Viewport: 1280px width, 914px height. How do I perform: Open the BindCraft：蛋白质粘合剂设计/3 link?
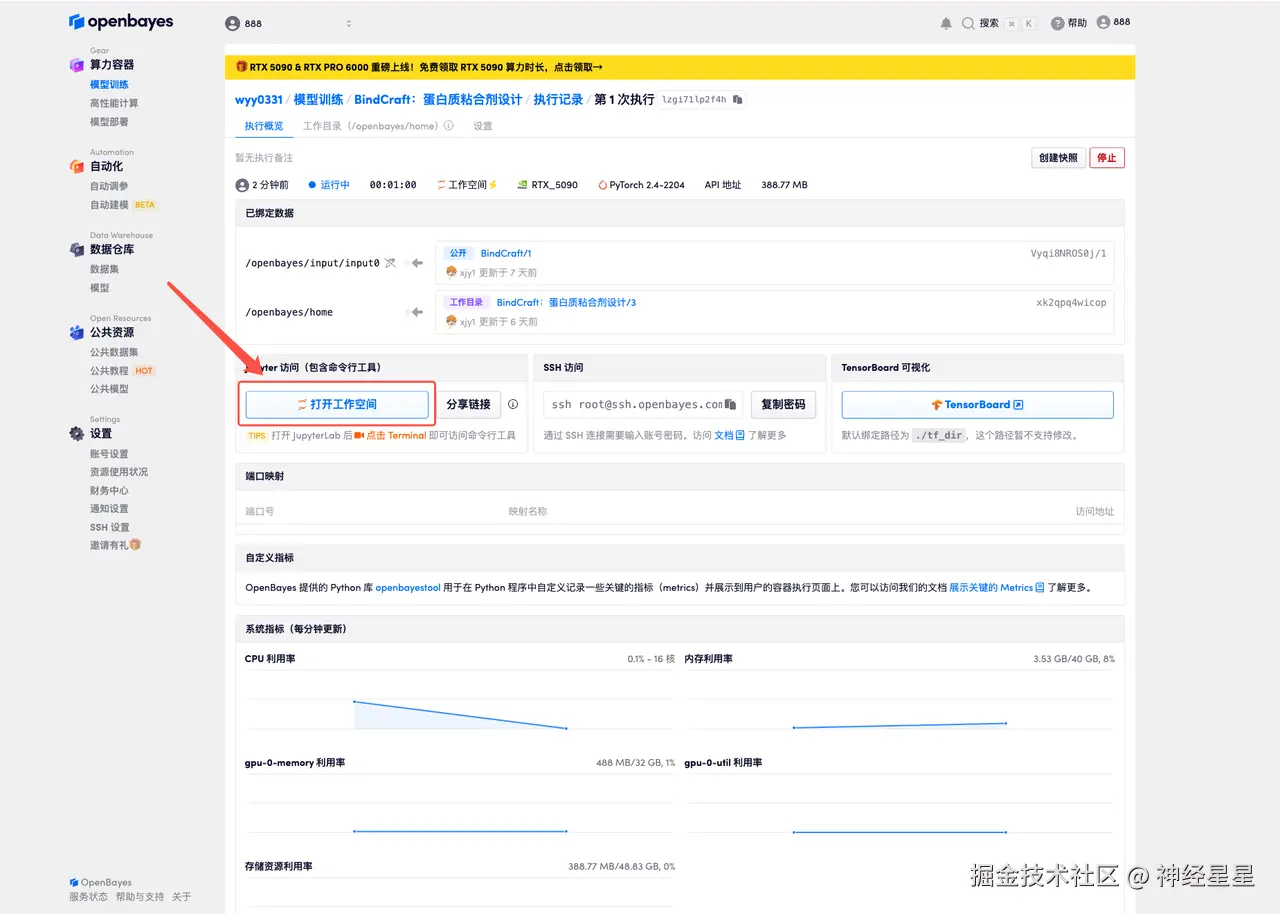(x=566, y=302)
